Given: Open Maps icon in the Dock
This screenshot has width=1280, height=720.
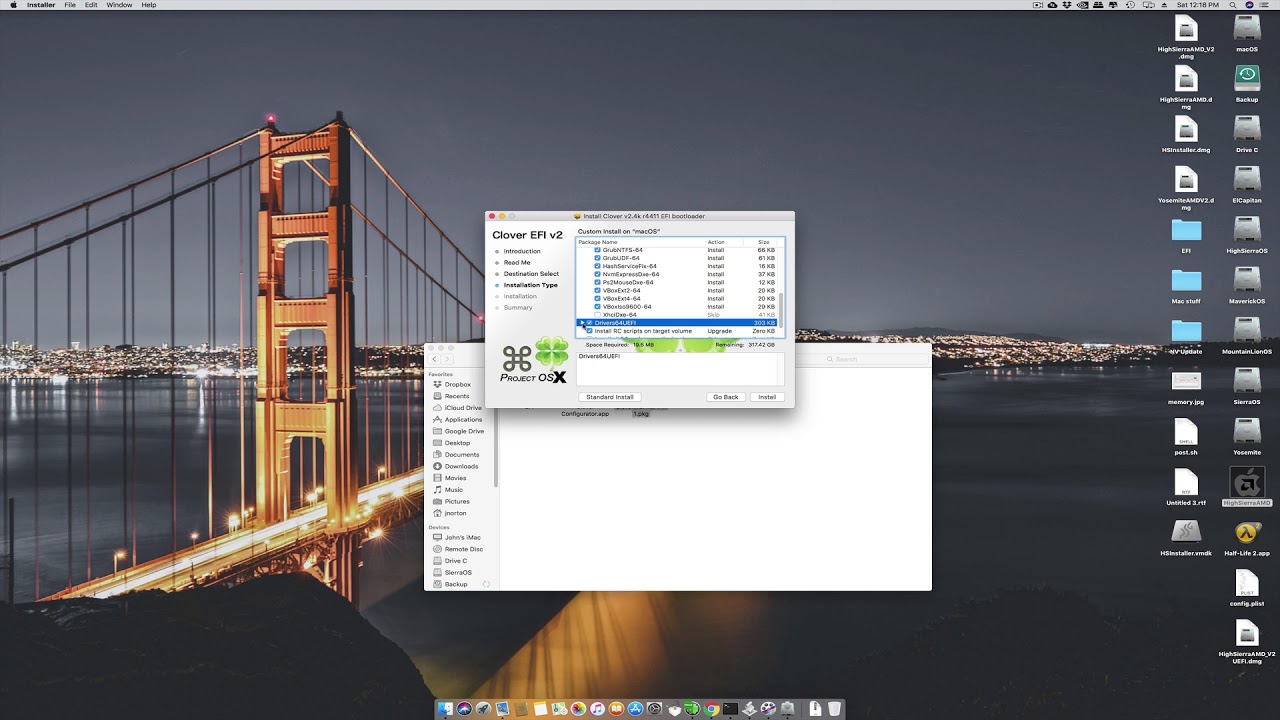Looking at the screenshot, I should pos(559,709).
